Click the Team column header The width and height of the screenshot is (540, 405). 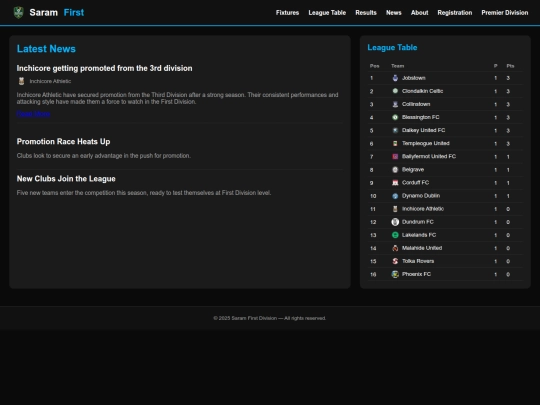pos(397,66)
